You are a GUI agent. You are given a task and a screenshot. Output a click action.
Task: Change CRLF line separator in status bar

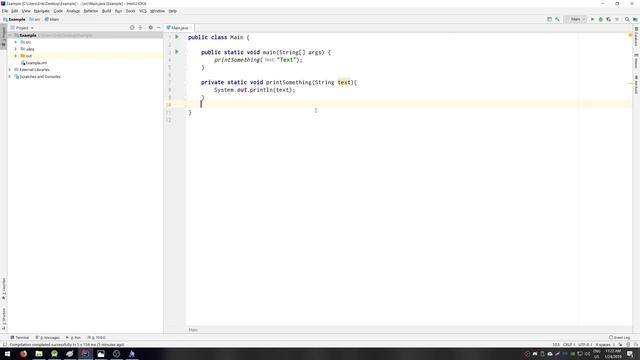(x=569, y=344)
